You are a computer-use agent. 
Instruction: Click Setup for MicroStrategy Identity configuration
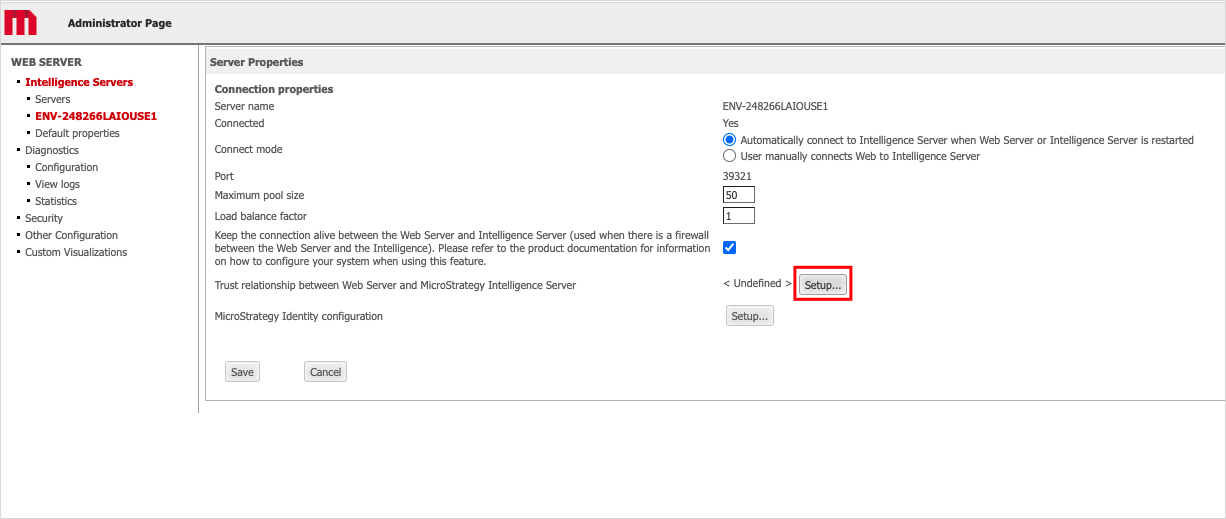coord(749,316)
